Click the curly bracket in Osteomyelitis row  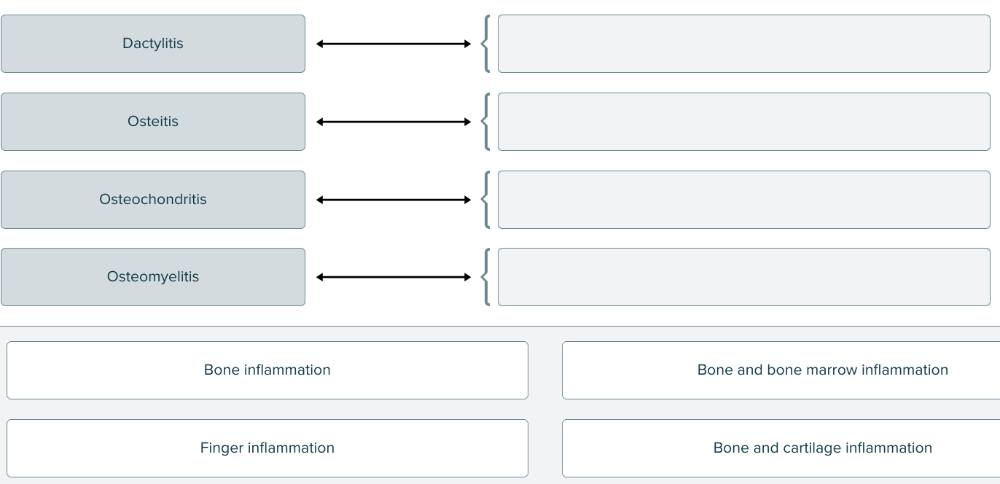coord(485,277)
